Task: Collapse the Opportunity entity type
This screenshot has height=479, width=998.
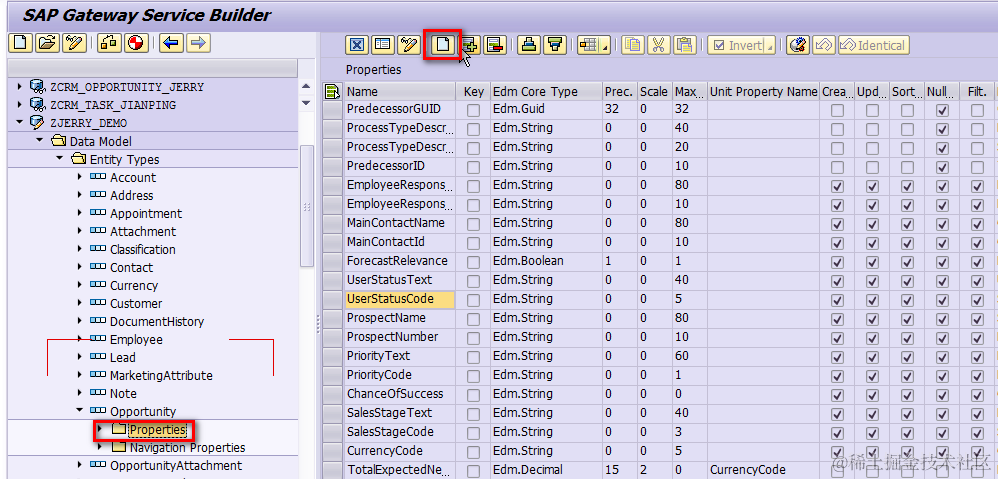Action: point(80,411)
